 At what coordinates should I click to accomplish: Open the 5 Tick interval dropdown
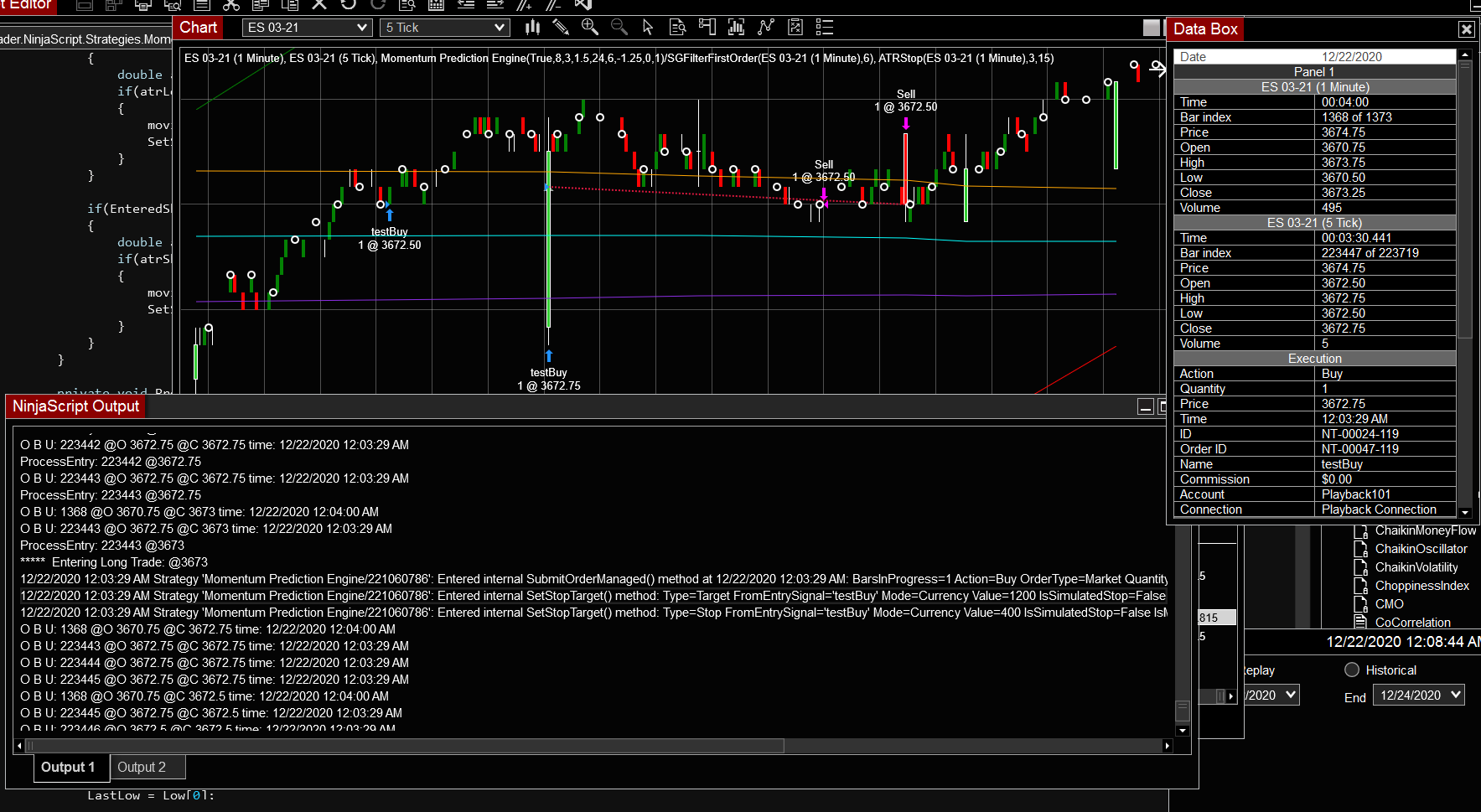coord(444,27)
